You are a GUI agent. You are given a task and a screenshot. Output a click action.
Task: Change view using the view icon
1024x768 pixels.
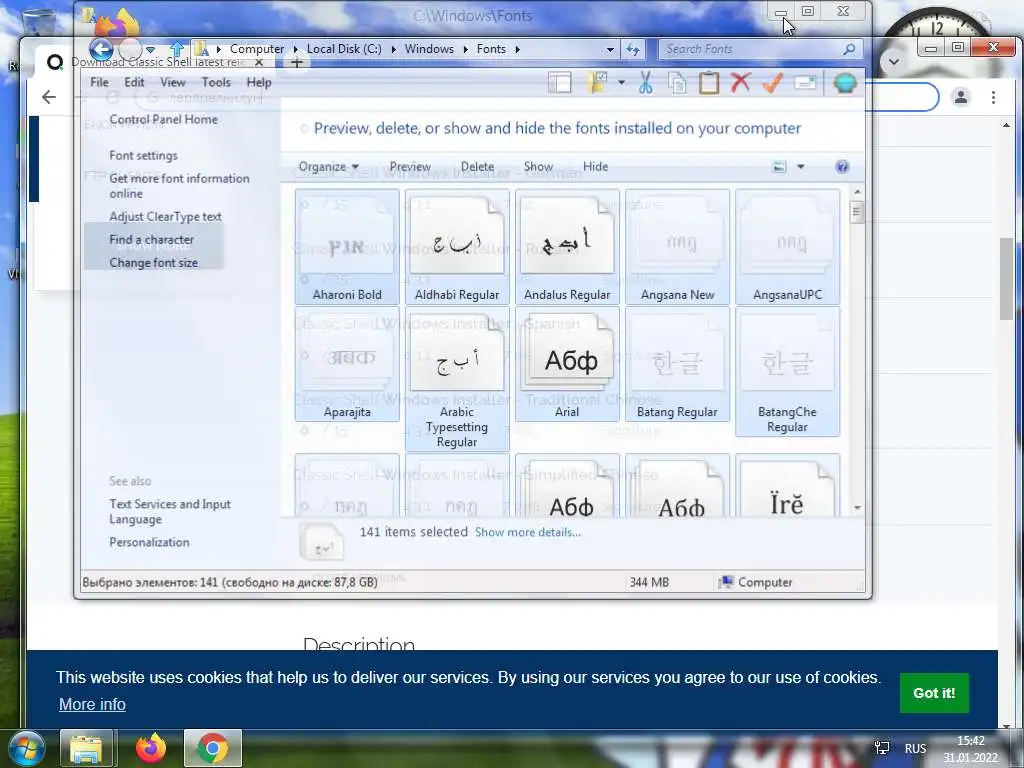[x=779, y=167]
